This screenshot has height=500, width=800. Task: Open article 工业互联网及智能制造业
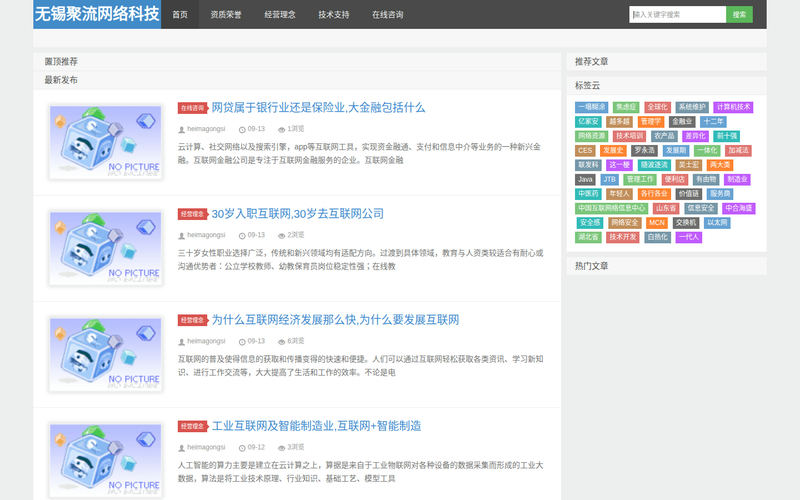point(316,426)
